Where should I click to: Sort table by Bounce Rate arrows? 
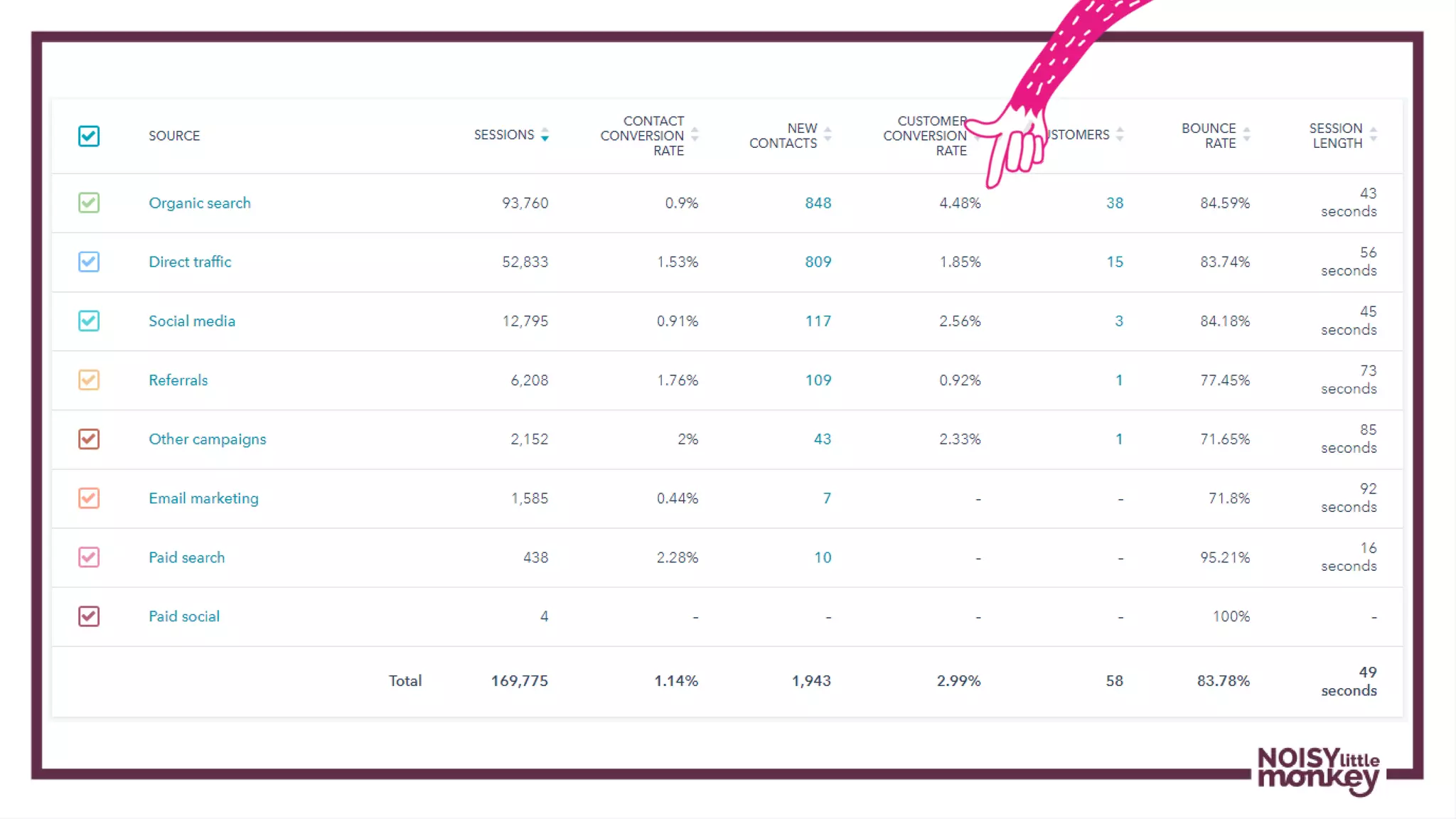point(1246,134)
